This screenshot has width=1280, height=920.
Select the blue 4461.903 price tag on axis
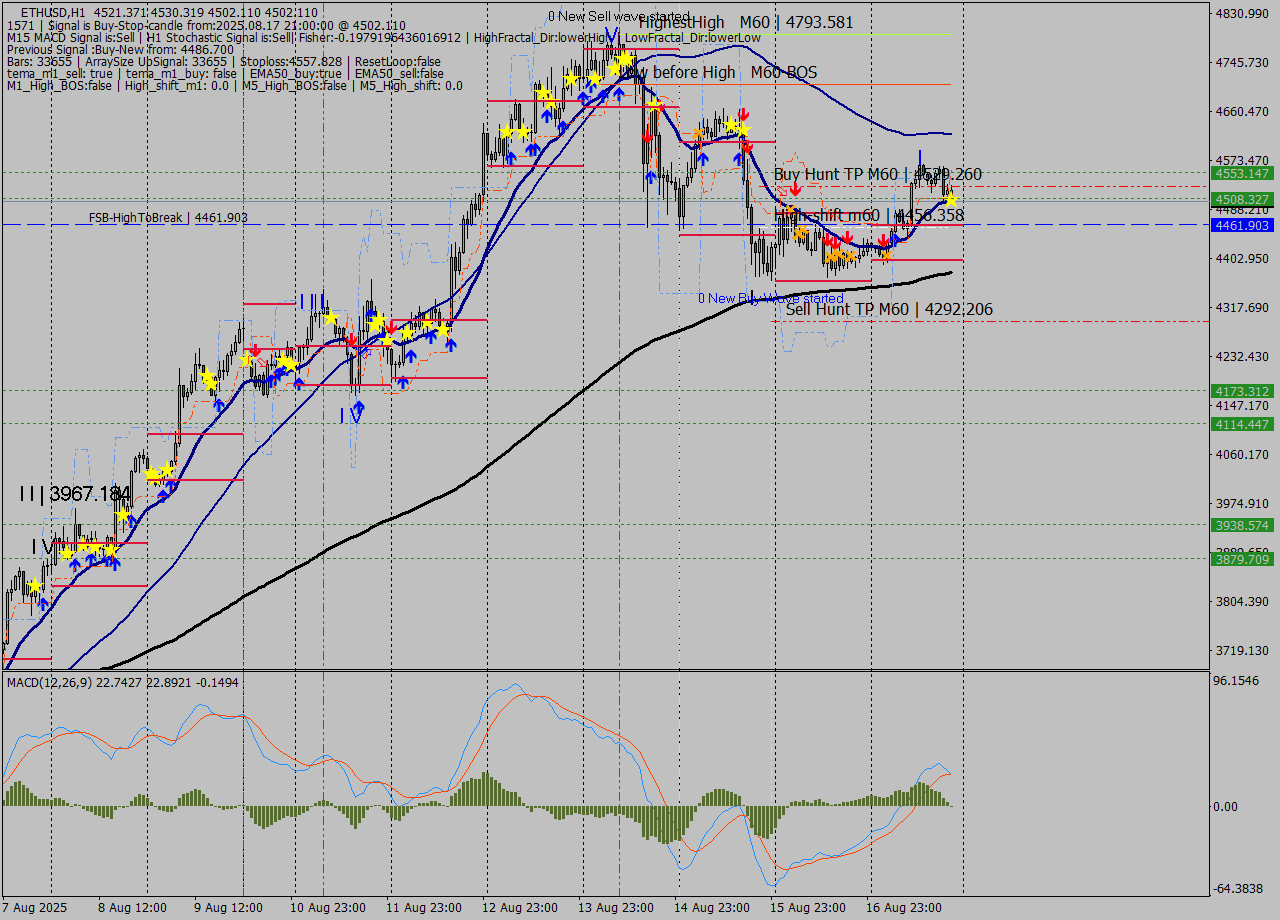(x=1241, y=226)
